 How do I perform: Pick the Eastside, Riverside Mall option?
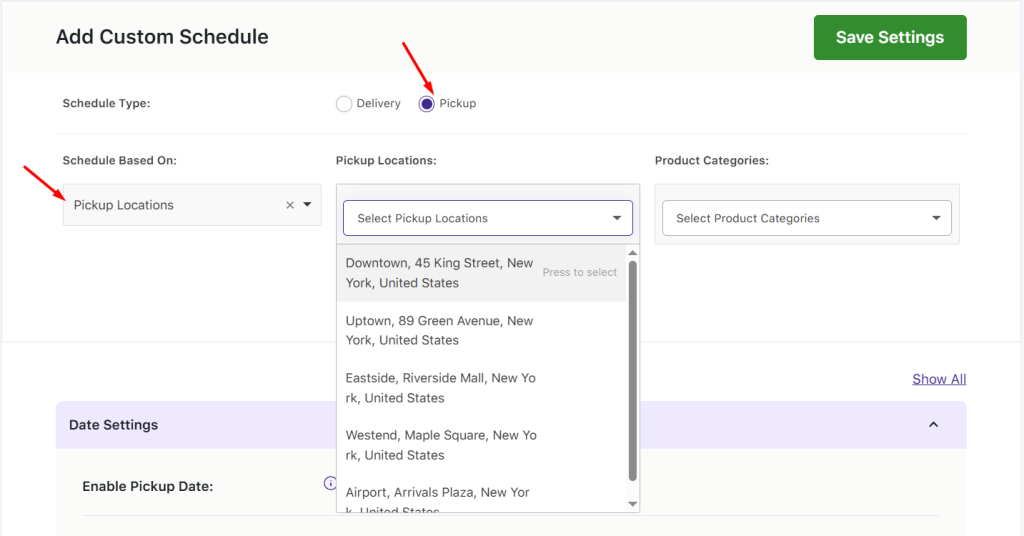tap(439, 388)
